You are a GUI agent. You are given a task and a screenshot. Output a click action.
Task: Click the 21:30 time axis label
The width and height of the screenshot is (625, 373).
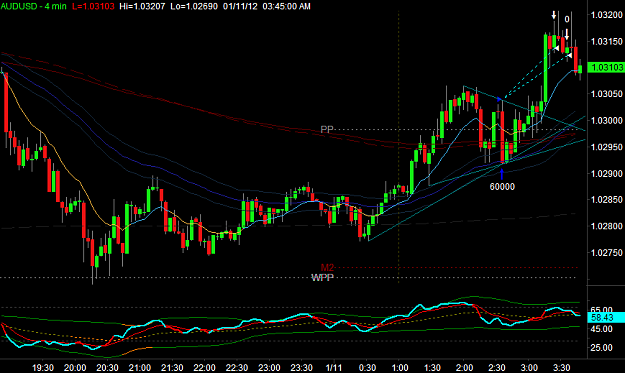pos(172,367)
